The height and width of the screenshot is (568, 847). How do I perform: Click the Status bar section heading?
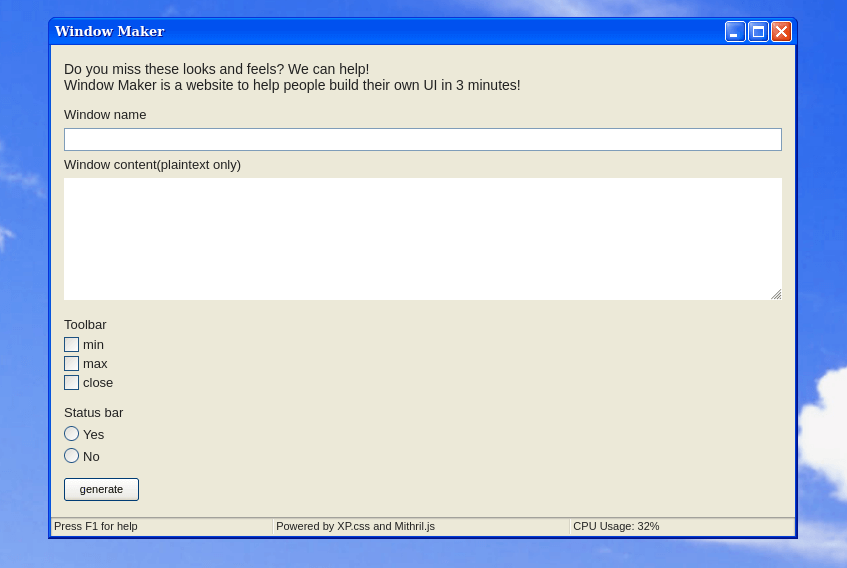[93, 413]
